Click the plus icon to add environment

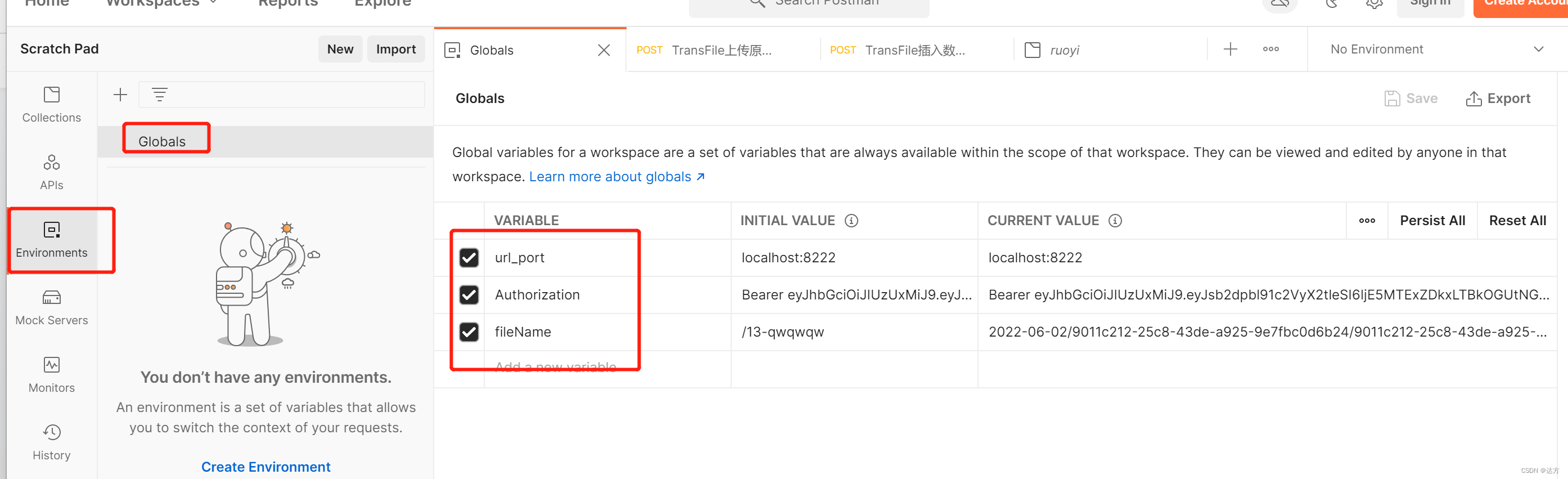point(120,95)
